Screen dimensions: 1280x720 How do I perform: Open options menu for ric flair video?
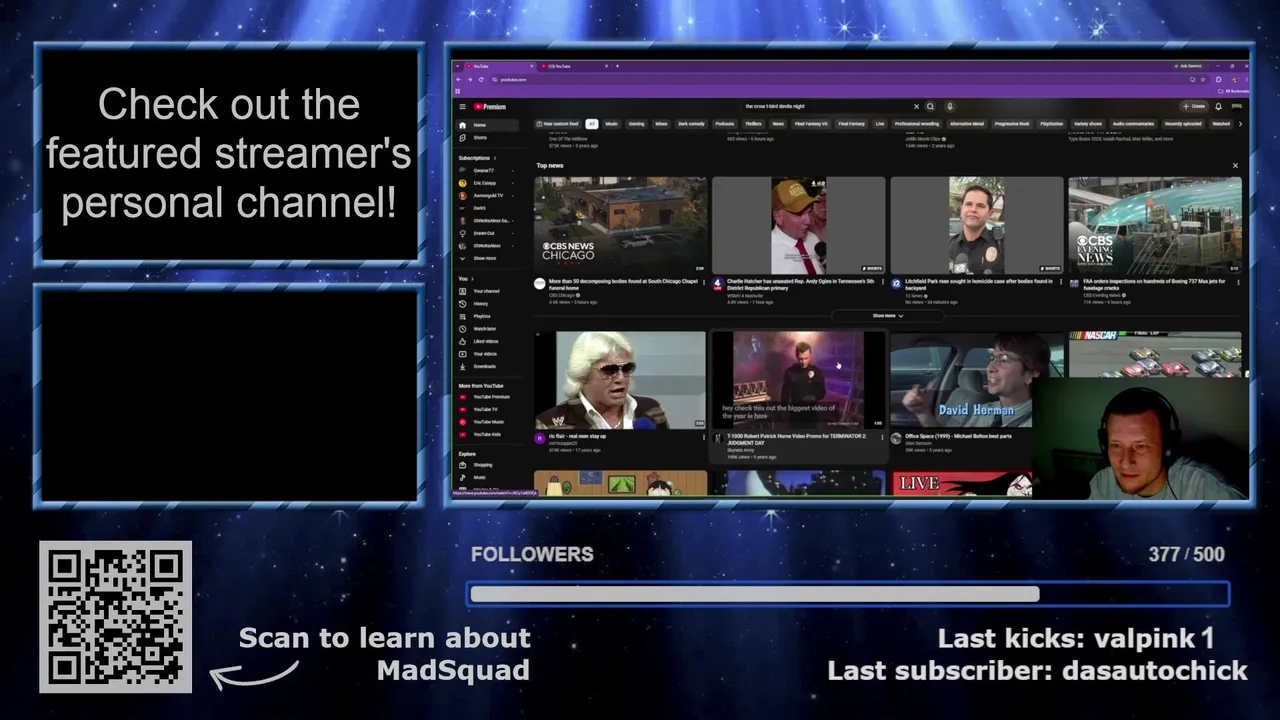704,437
